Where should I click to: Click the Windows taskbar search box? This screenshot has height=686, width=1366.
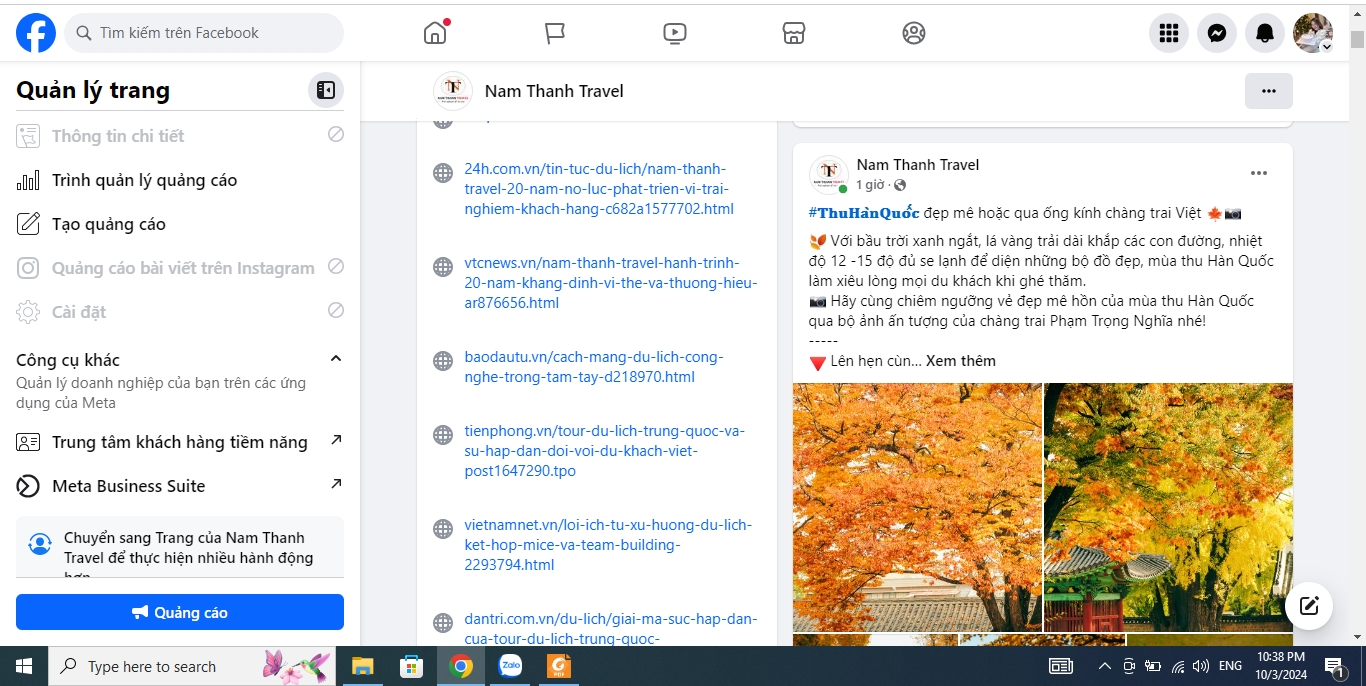(x=193, y=666)
